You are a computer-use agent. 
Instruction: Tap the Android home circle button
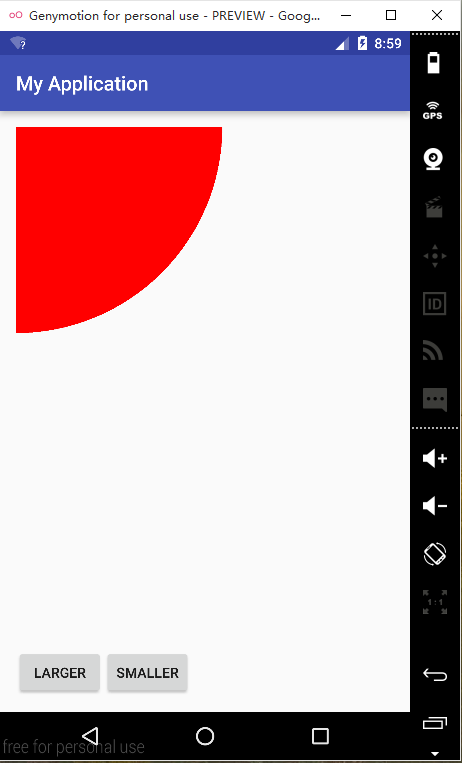pyautogui.click(x=205, y=736)
